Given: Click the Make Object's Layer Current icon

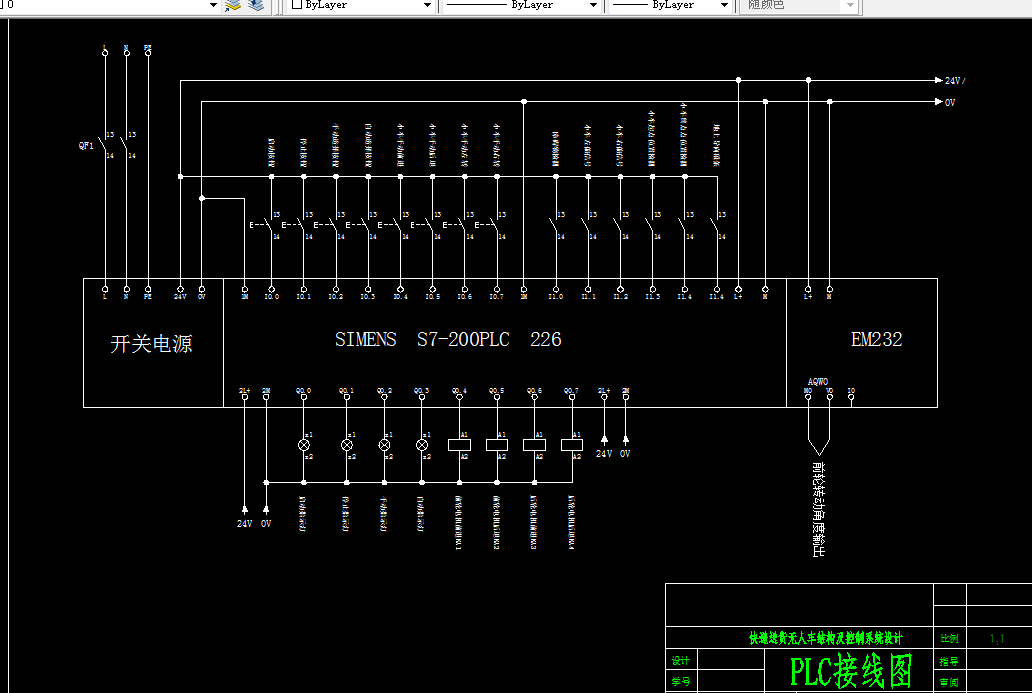Looking at the screenshot, I should click(x=233, y=5).
